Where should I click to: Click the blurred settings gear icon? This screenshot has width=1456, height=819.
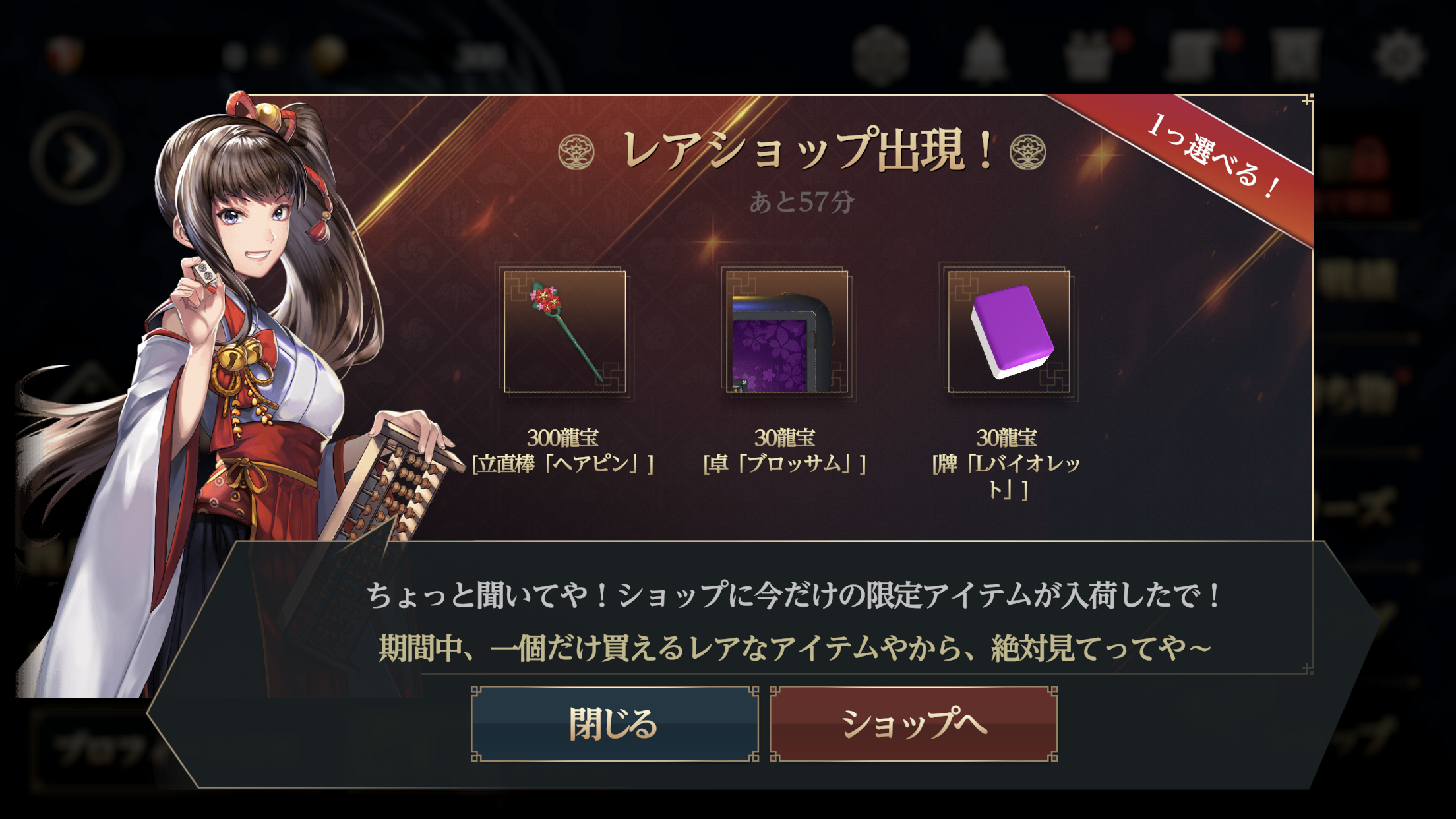click(1400, 56)
